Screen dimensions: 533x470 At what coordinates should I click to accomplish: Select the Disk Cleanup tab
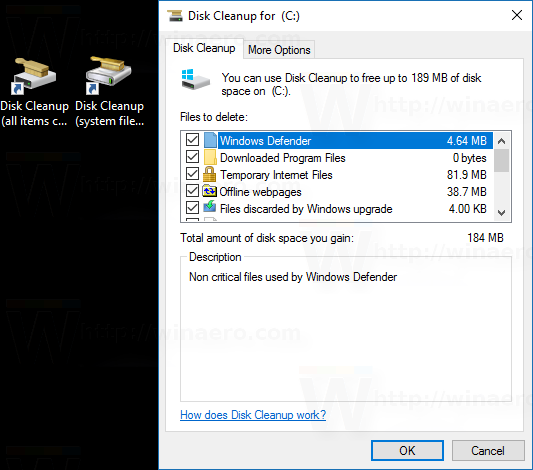tap(204, 48)
